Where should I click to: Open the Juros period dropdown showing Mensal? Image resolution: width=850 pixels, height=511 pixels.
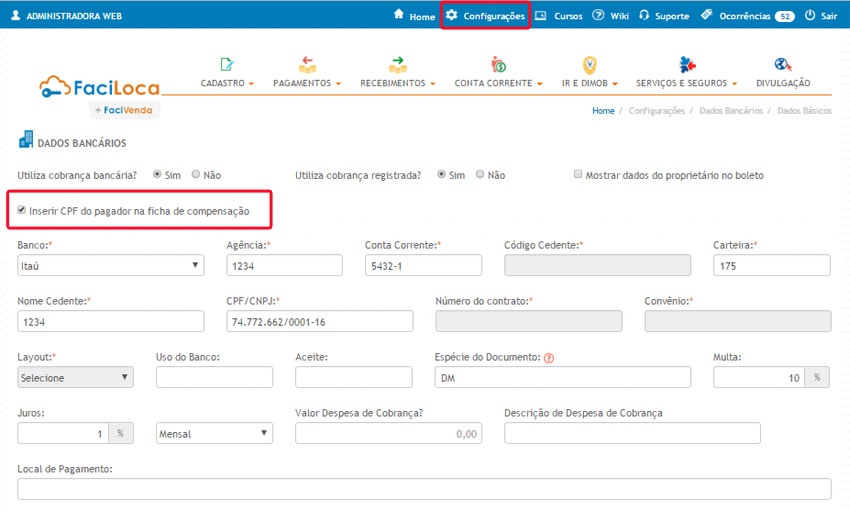pos(214,434)
